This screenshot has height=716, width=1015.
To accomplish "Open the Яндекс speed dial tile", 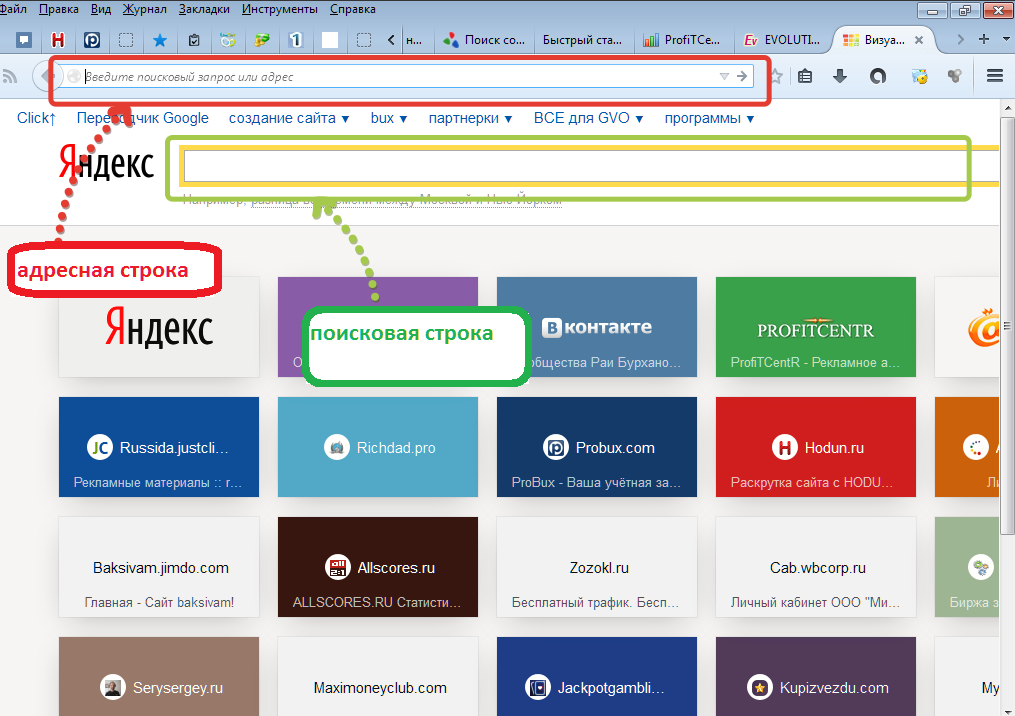I will tap(159, 327).
